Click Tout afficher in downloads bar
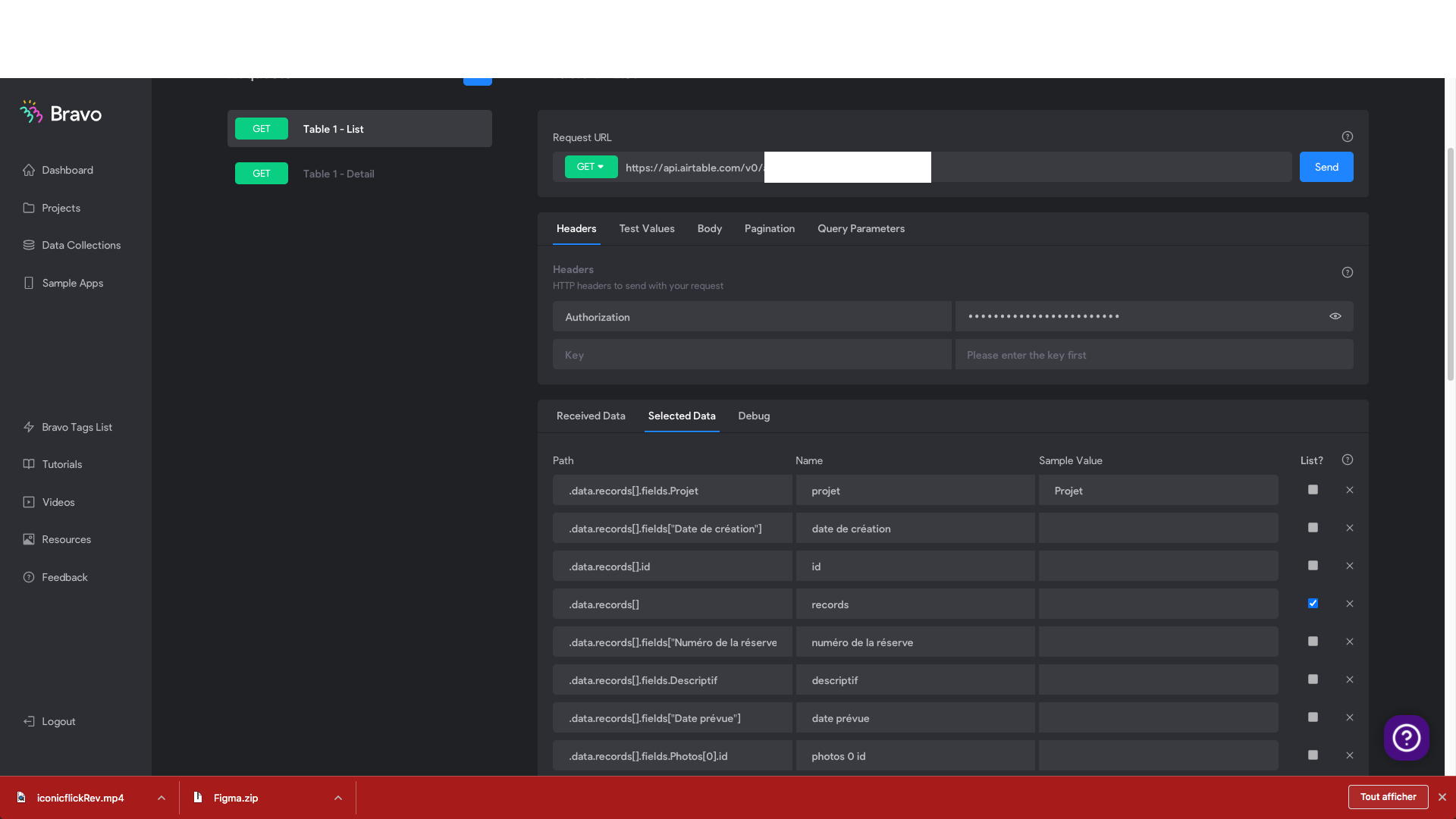This screenshot has height=819, width=1456. [1388, 797]
